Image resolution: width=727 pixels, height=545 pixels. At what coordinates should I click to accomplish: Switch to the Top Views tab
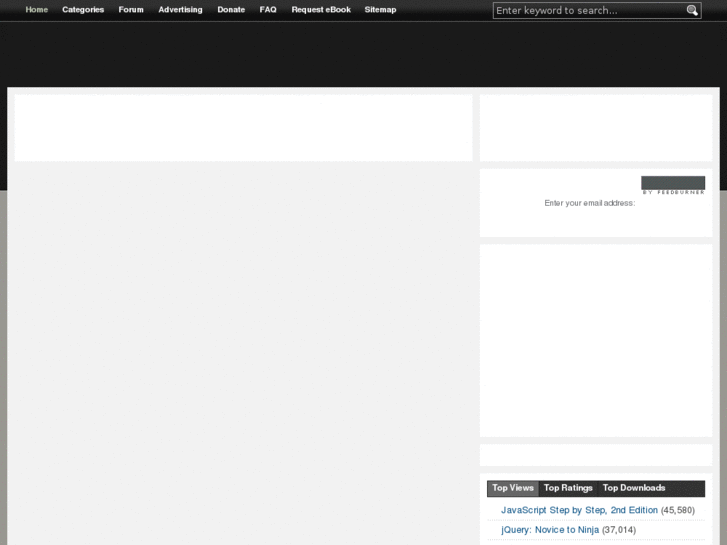coord(513,488)
